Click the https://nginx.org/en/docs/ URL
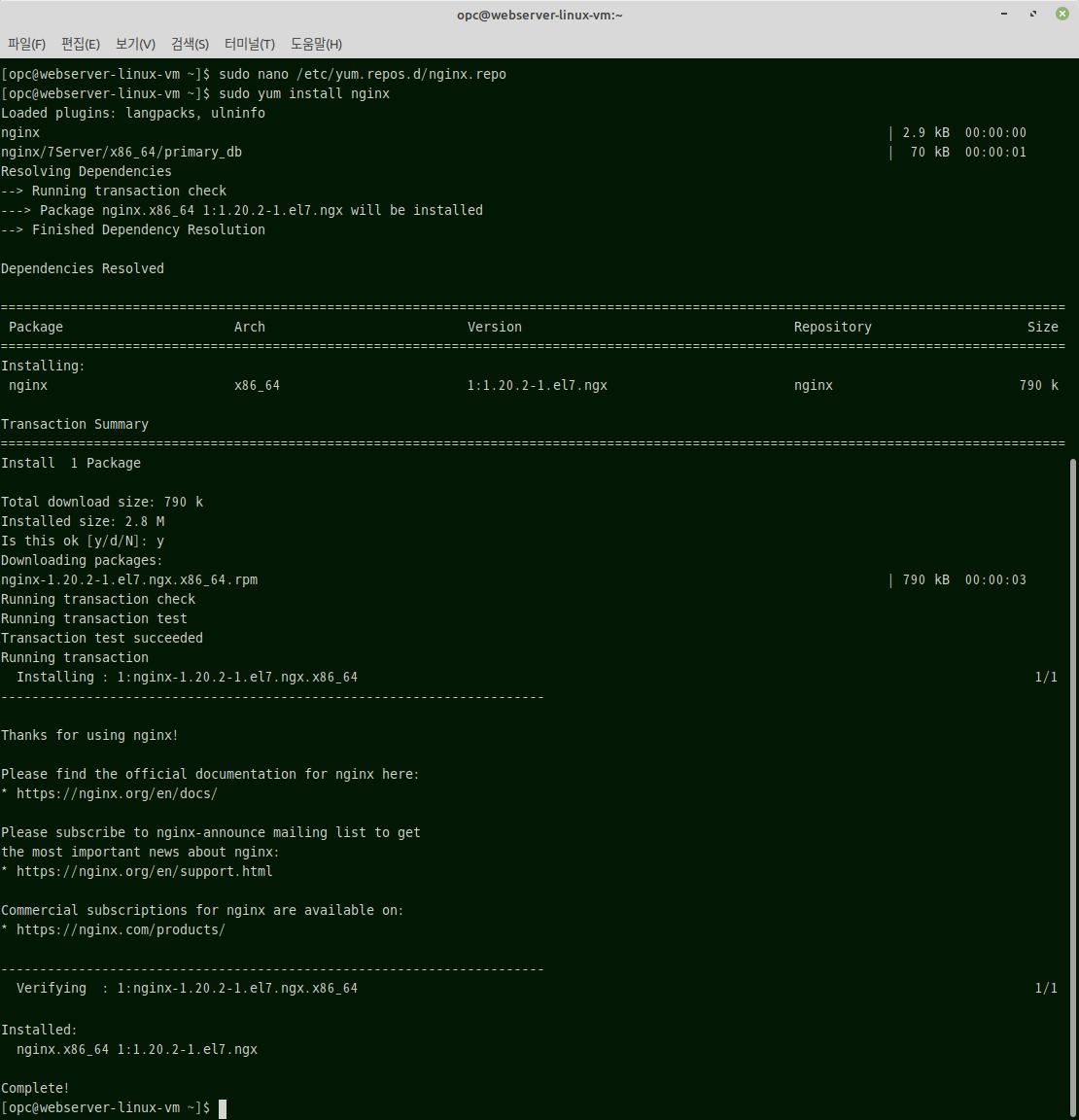 117,793
